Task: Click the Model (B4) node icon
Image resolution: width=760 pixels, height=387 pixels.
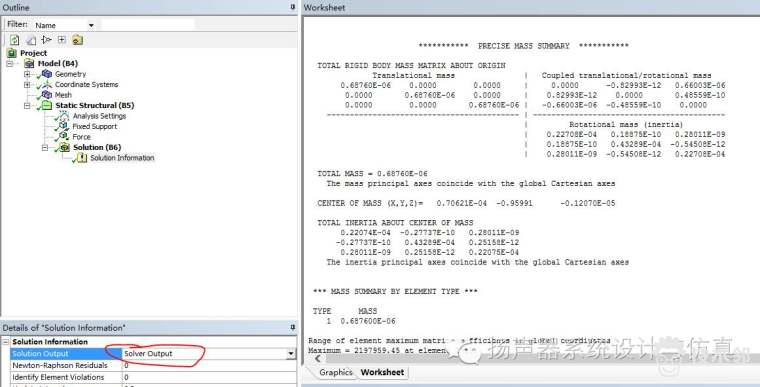Action: tap(30, 64)
